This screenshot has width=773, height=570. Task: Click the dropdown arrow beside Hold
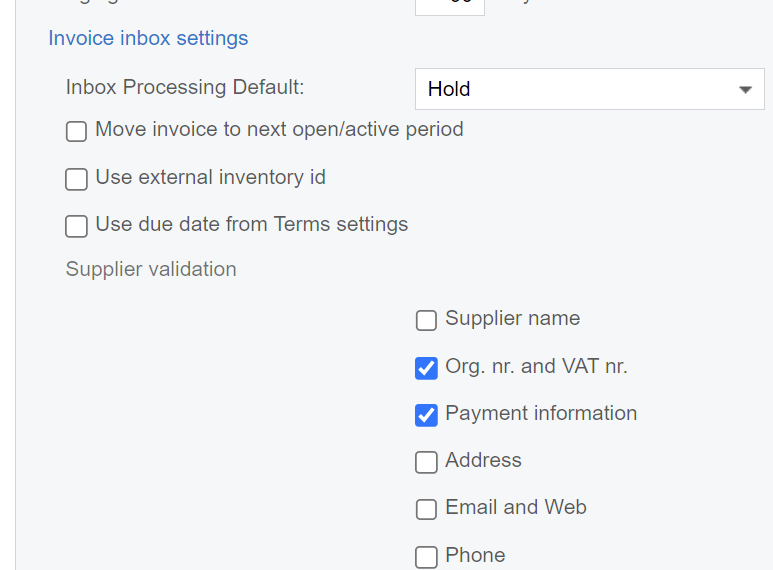[745, 90]
